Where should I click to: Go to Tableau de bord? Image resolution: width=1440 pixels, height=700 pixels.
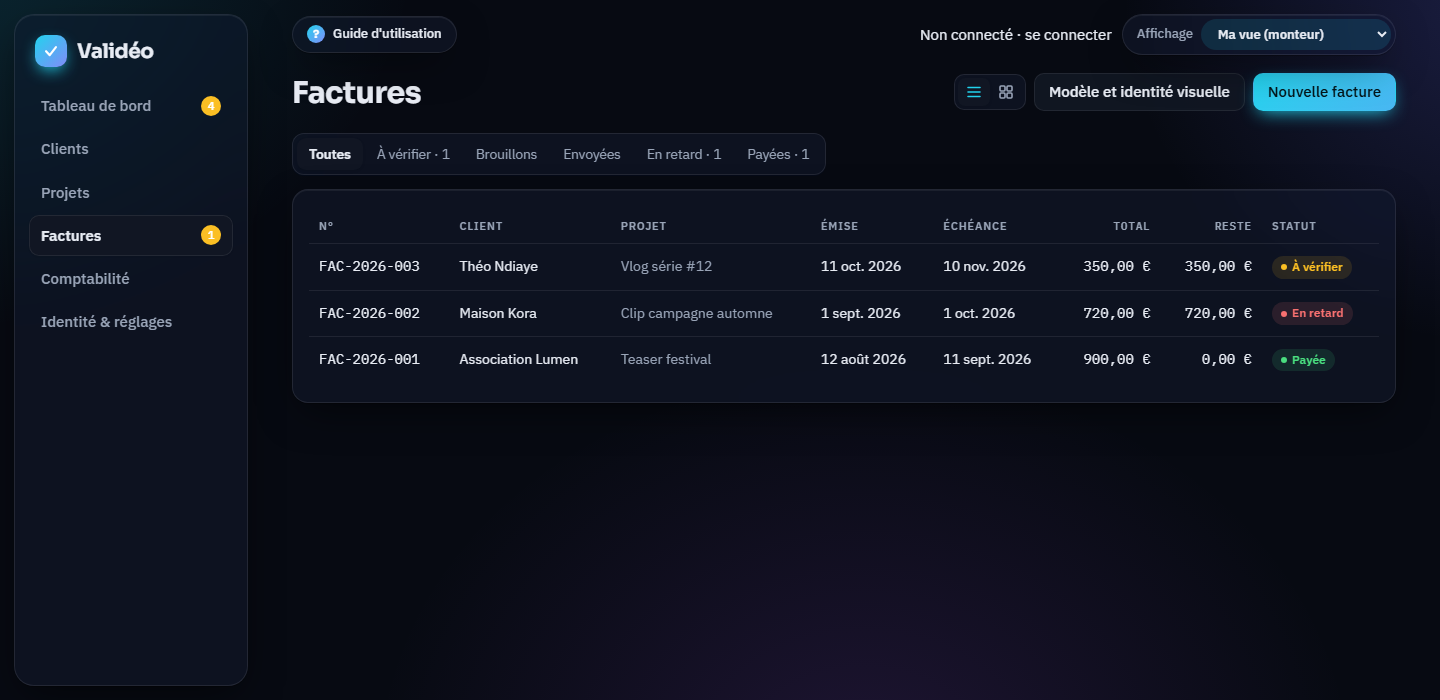[x=131, y=106]
